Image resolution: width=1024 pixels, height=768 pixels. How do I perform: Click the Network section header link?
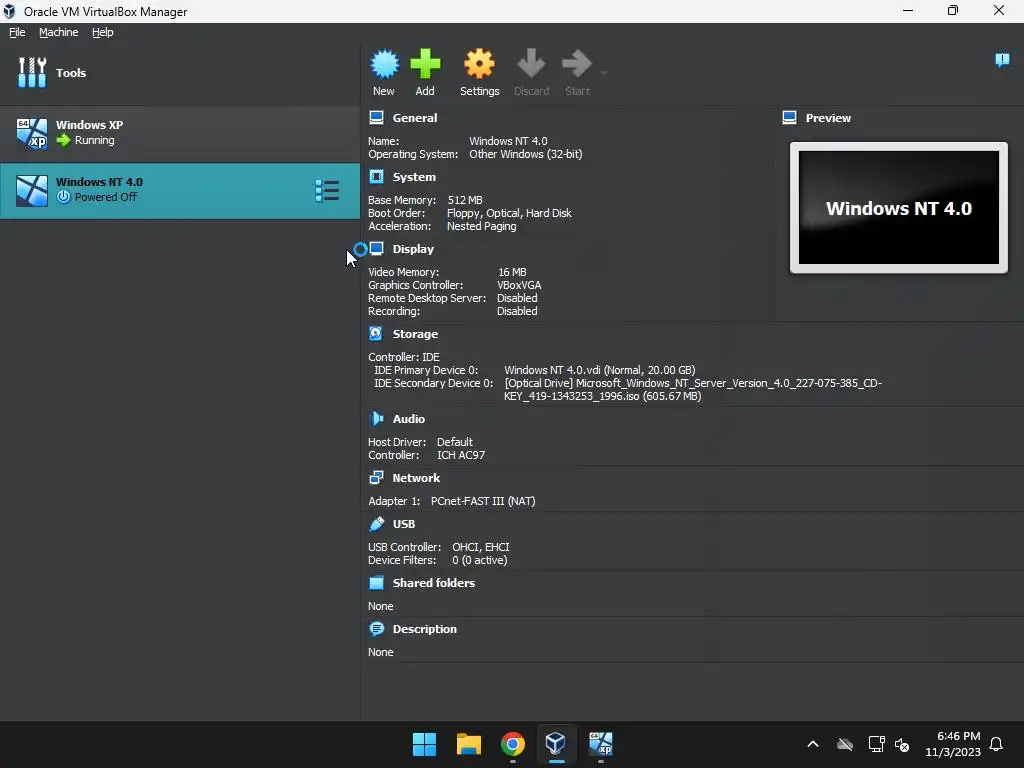click(416, 478)
